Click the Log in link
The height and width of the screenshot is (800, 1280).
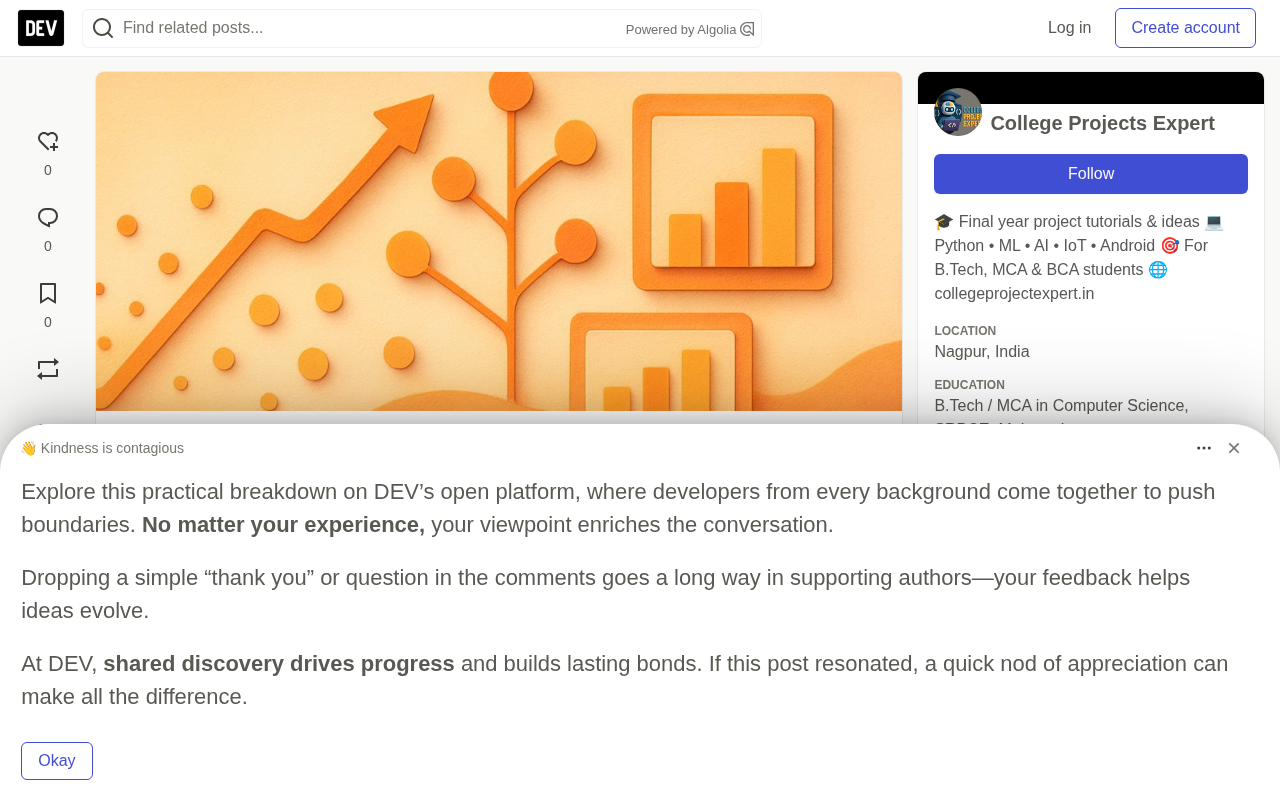1069,28
